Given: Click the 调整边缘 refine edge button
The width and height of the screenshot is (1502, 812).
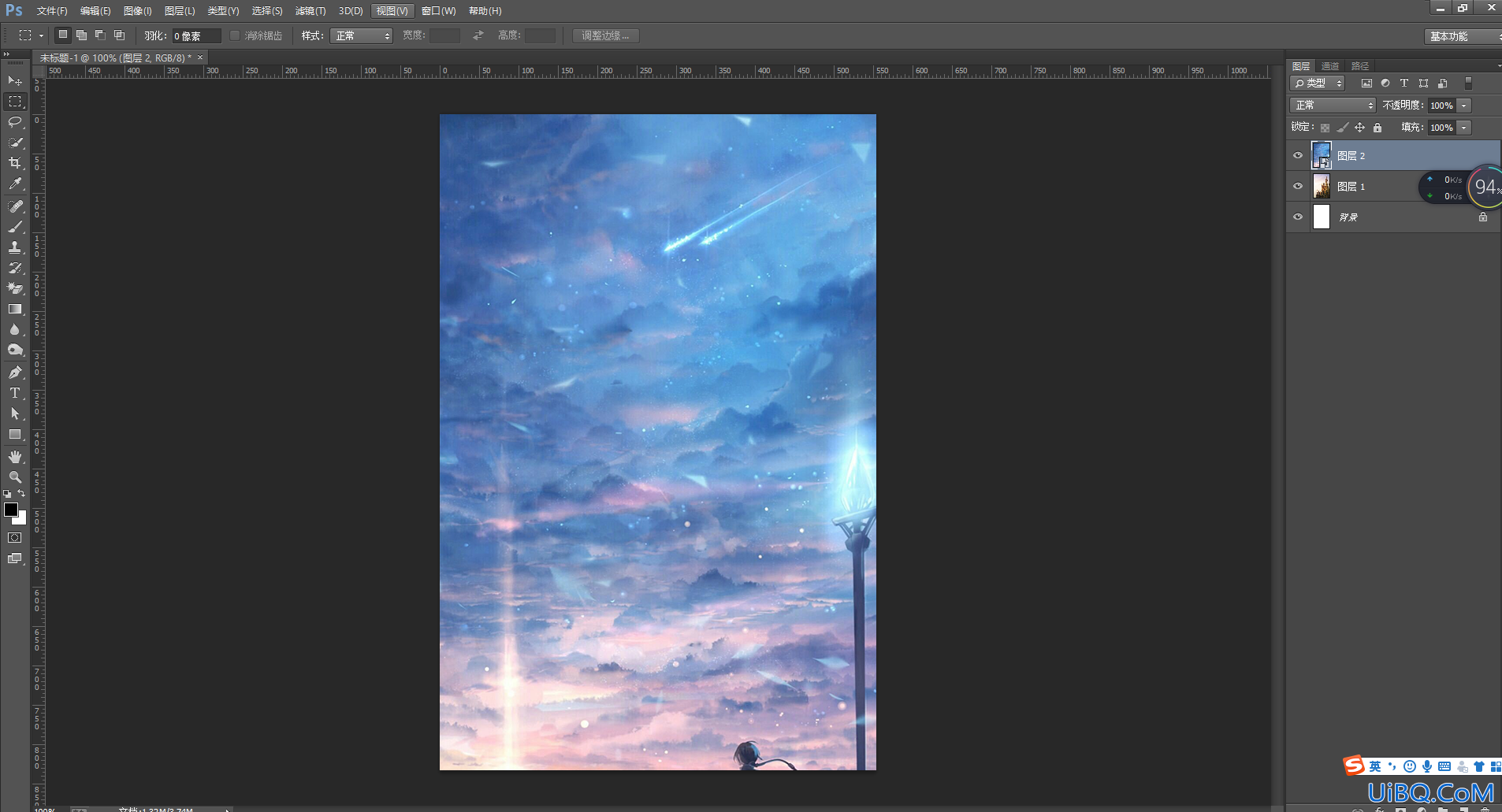Looking at the screenshot, I should pos(605,35).
